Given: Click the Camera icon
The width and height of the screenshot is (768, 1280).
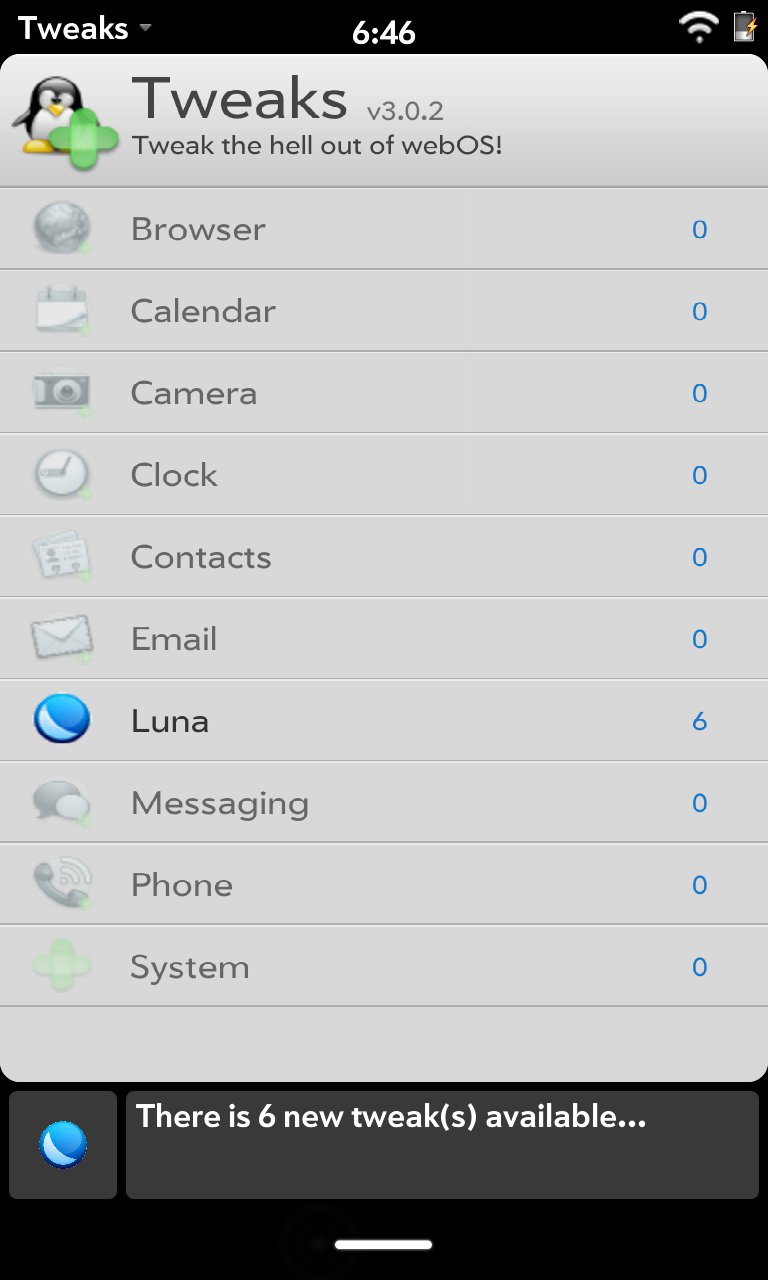Looking at the screenshot, I should point(62,393).
